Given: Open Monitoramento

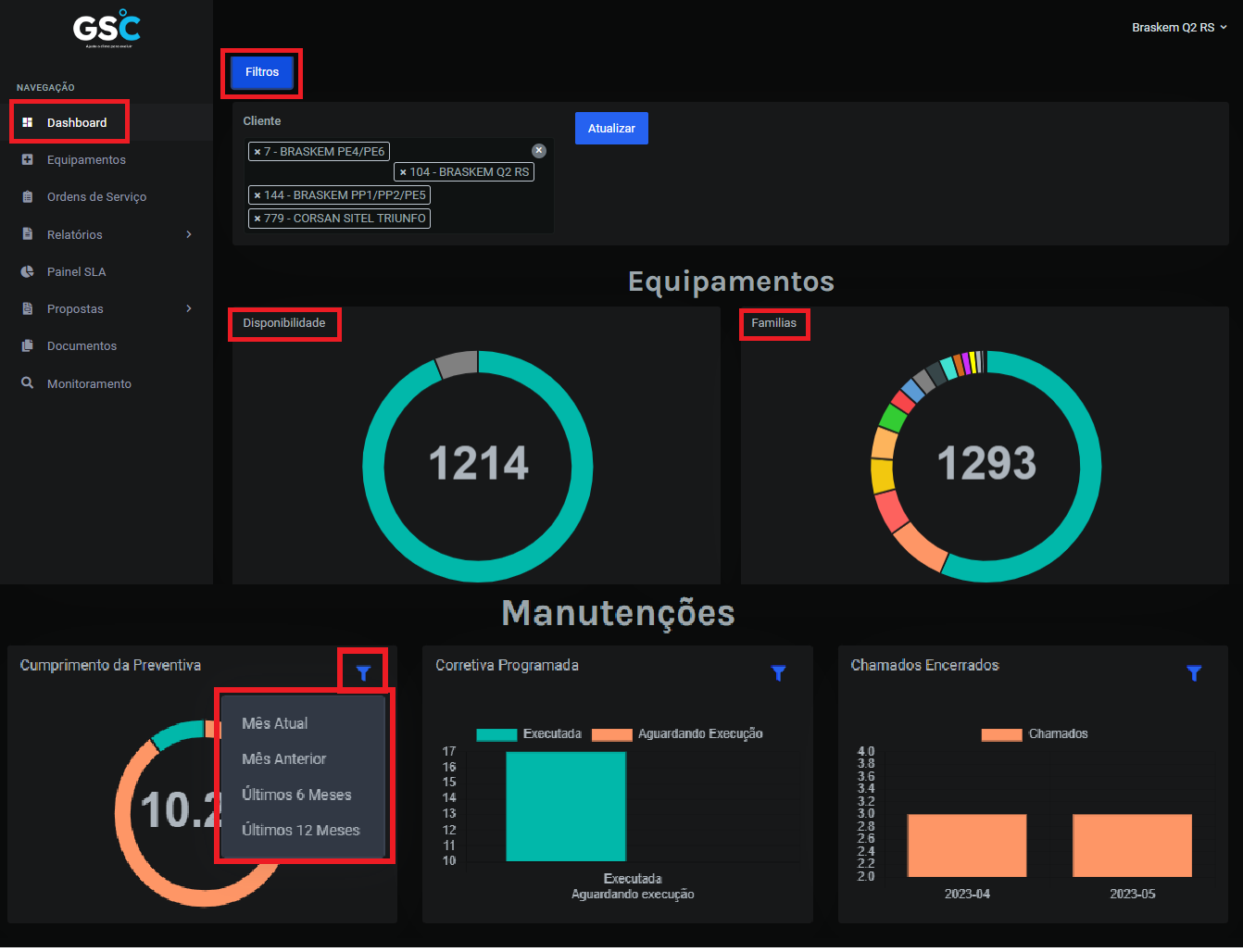Looking at the screenshot, I should click(107, 382).
